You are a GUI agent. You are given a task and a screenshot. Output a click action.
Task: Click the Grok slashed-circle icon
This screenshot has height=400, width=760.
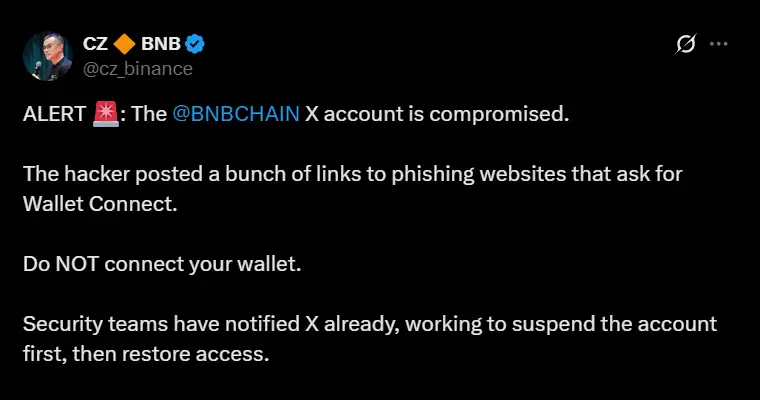point(686,44)
